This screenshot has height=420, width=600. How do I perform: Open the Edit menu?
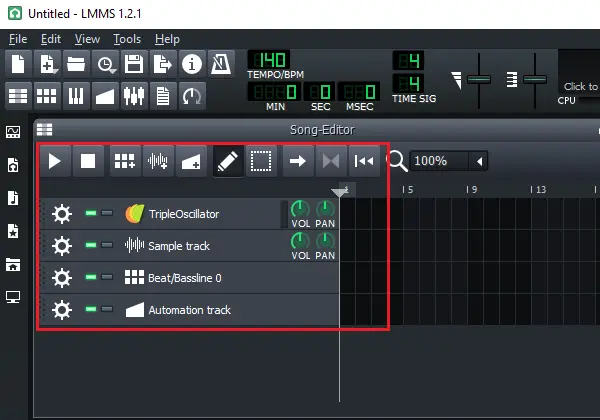[x=51, y=39]
